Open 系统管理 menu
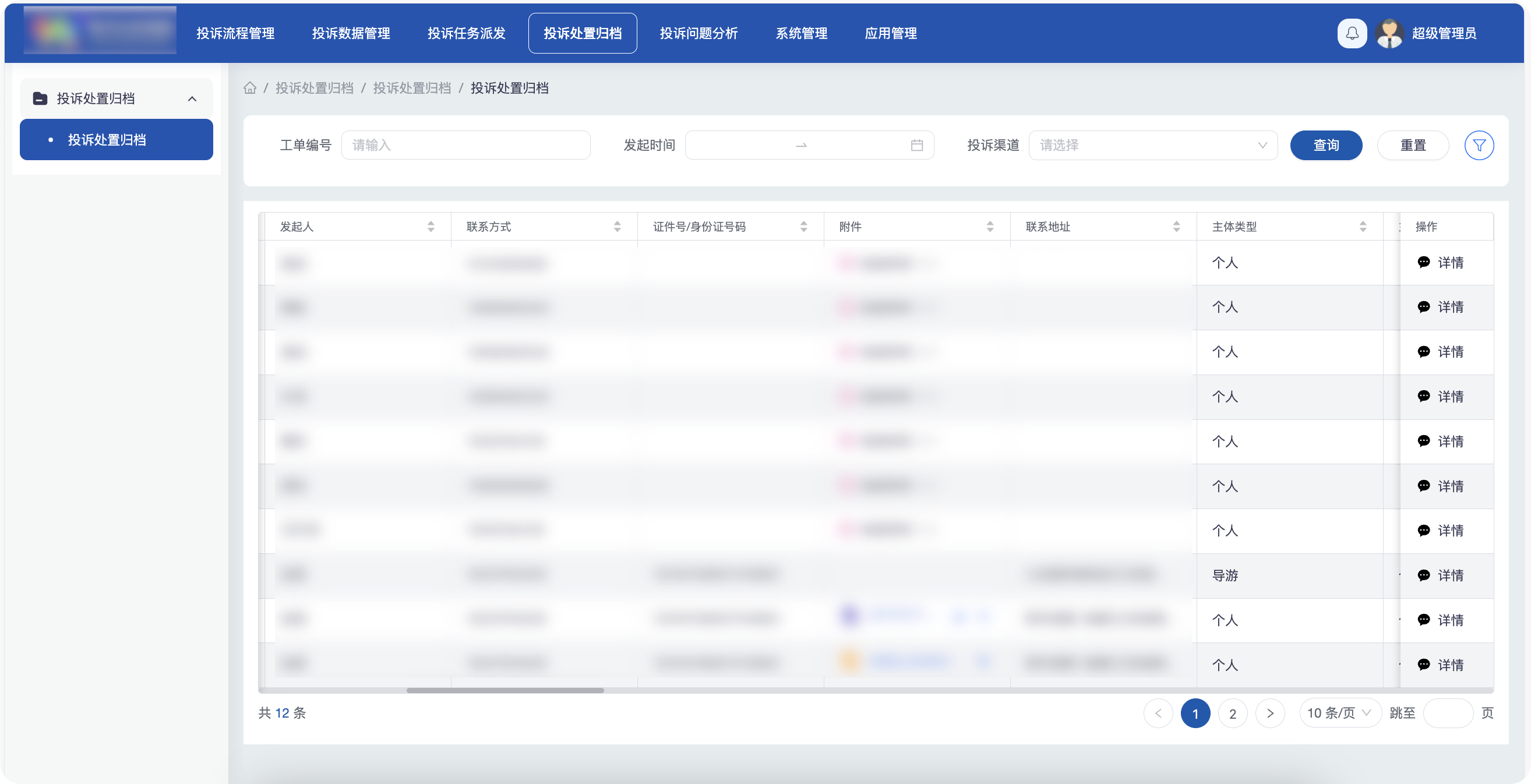1531x784 pixels. (801, 33)
